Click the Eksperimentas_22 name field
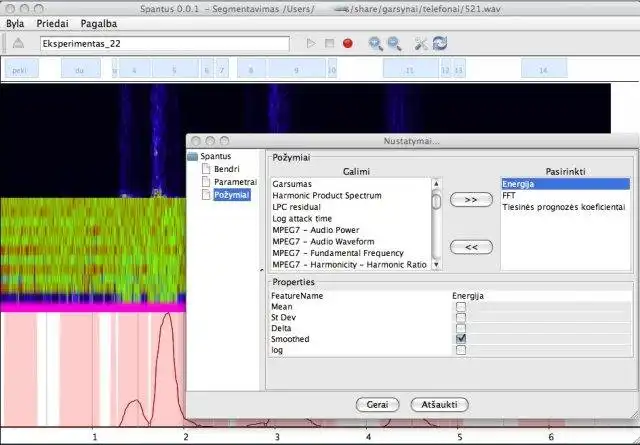Screen dimensions: 640x445 [163, 44]
